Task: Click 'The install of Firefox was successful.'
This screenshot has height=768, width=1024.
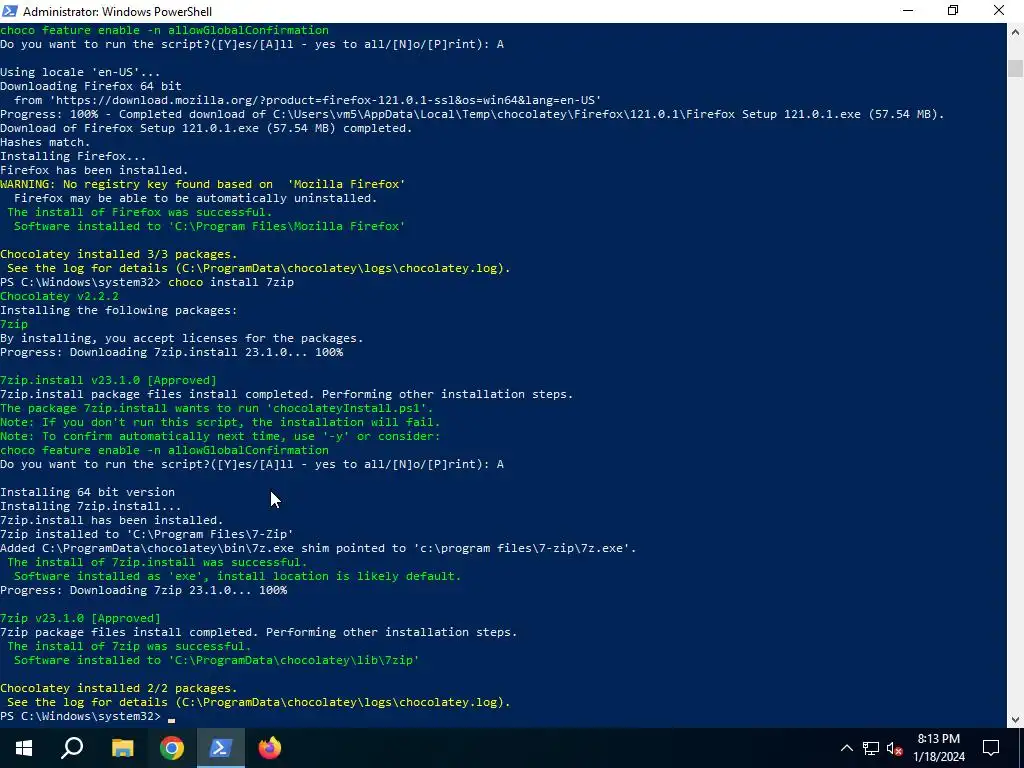Action: click(140, 212)
